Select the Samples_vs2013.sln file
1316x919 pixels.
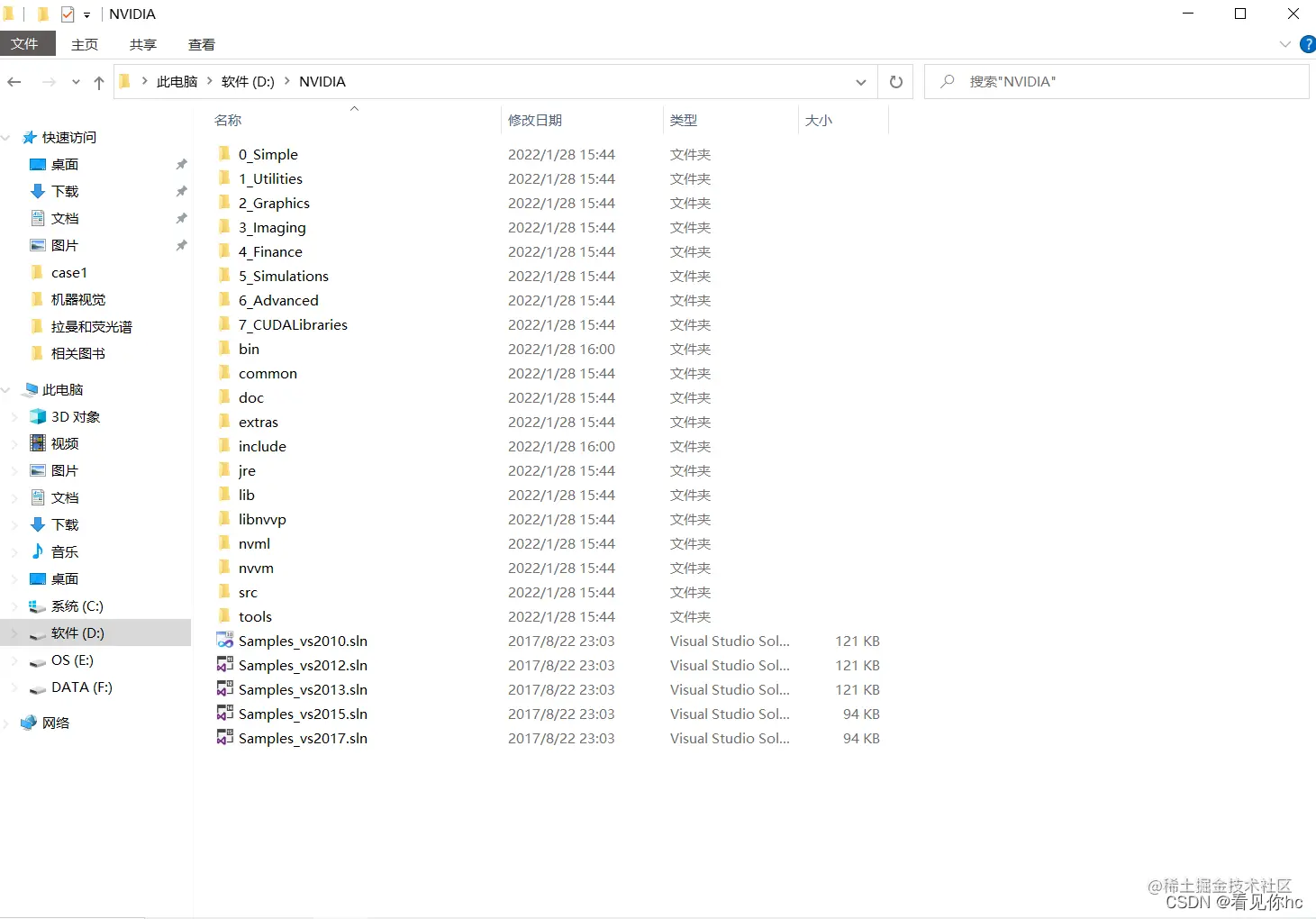click(x=303, y=689)
